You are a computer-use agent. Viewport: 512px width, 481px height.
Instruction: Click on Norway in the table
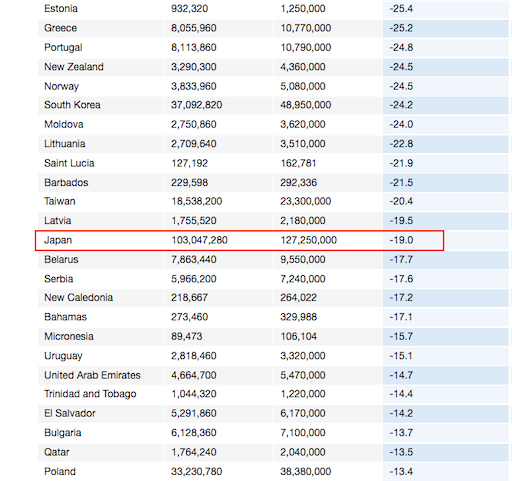click(x=61, y=86)
